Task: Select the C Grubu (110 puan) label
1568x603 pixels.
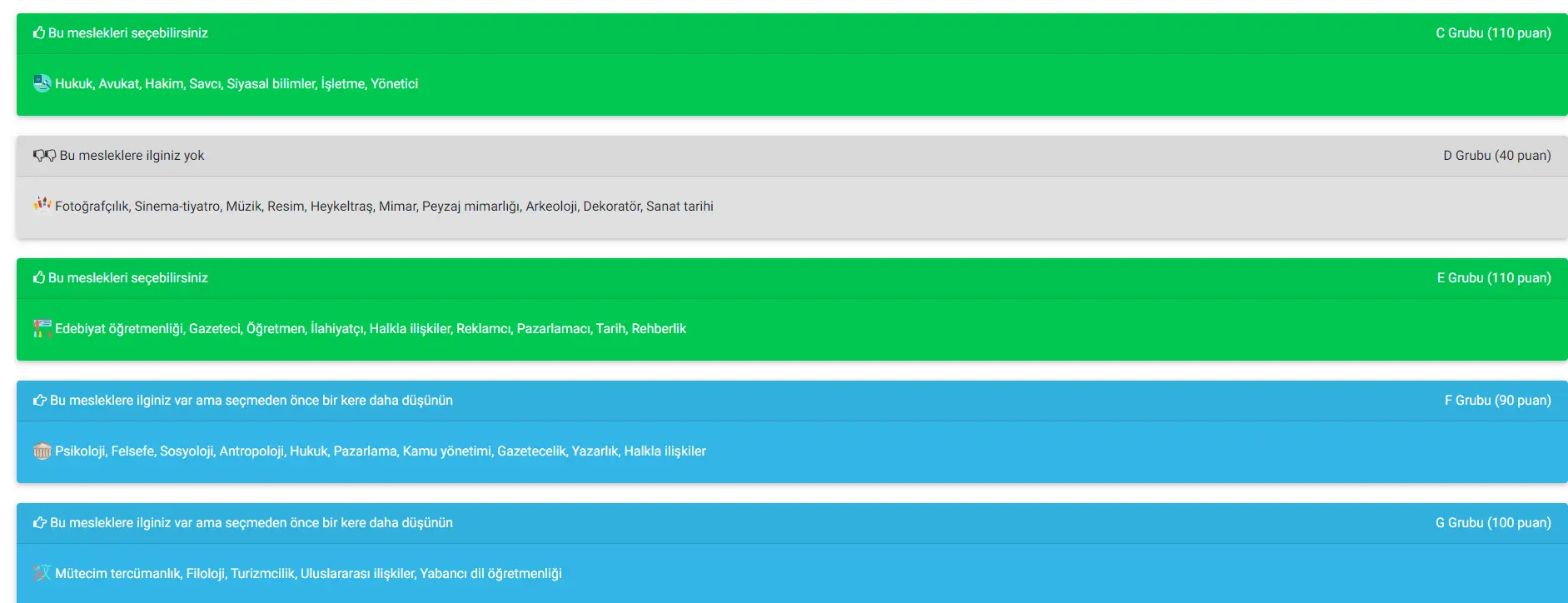Action: point(1493,33)
